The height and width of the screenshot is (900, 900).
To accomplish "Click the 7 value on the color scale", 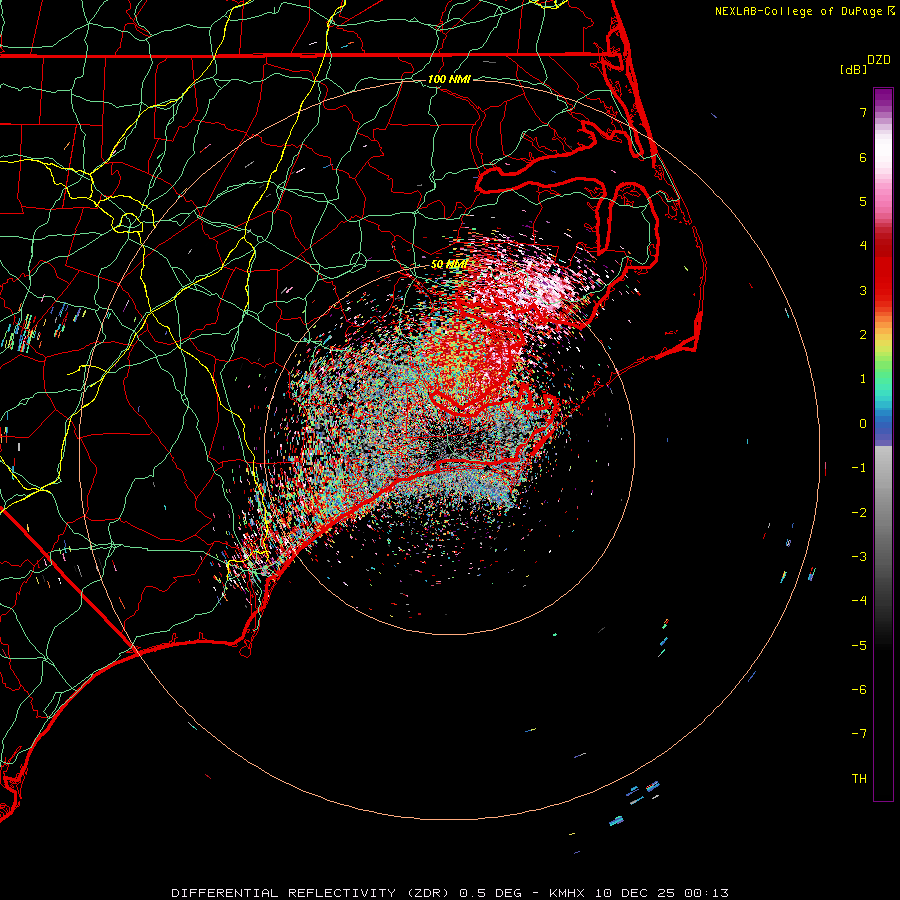I will tap(863, 112).
